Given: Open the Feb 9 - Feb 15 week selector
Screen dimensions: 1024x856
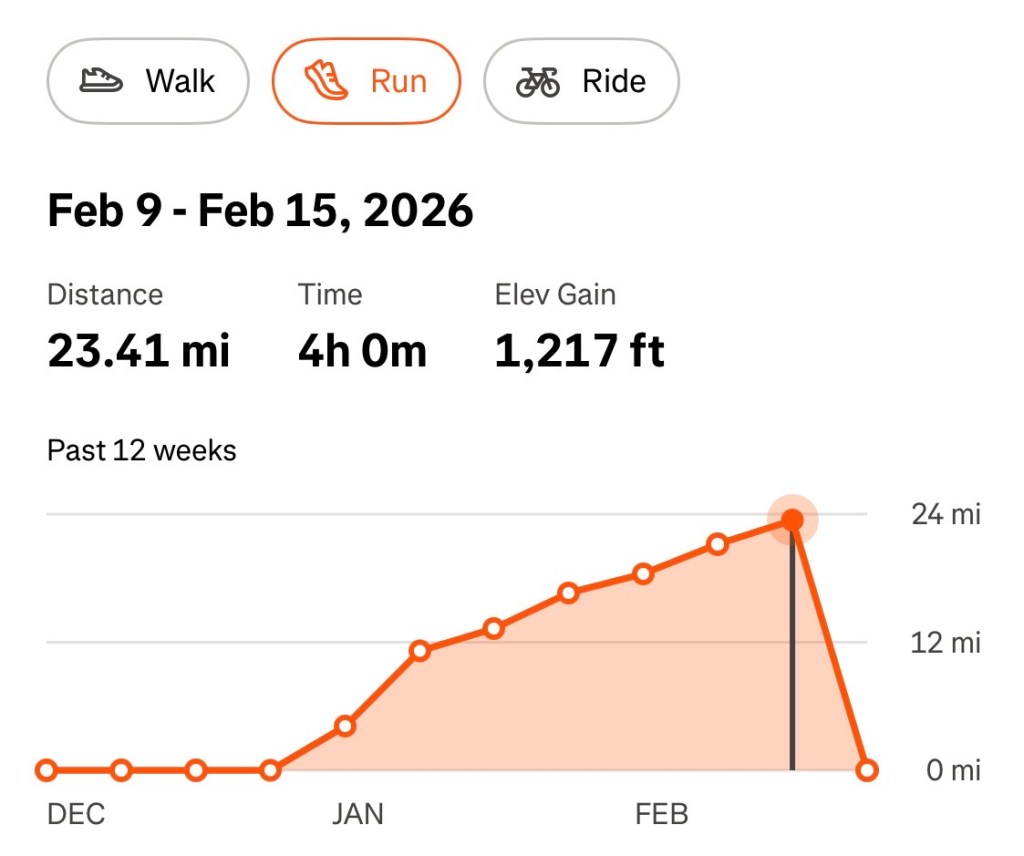Looking at the screenshot, I should click(x=260, y=210).
